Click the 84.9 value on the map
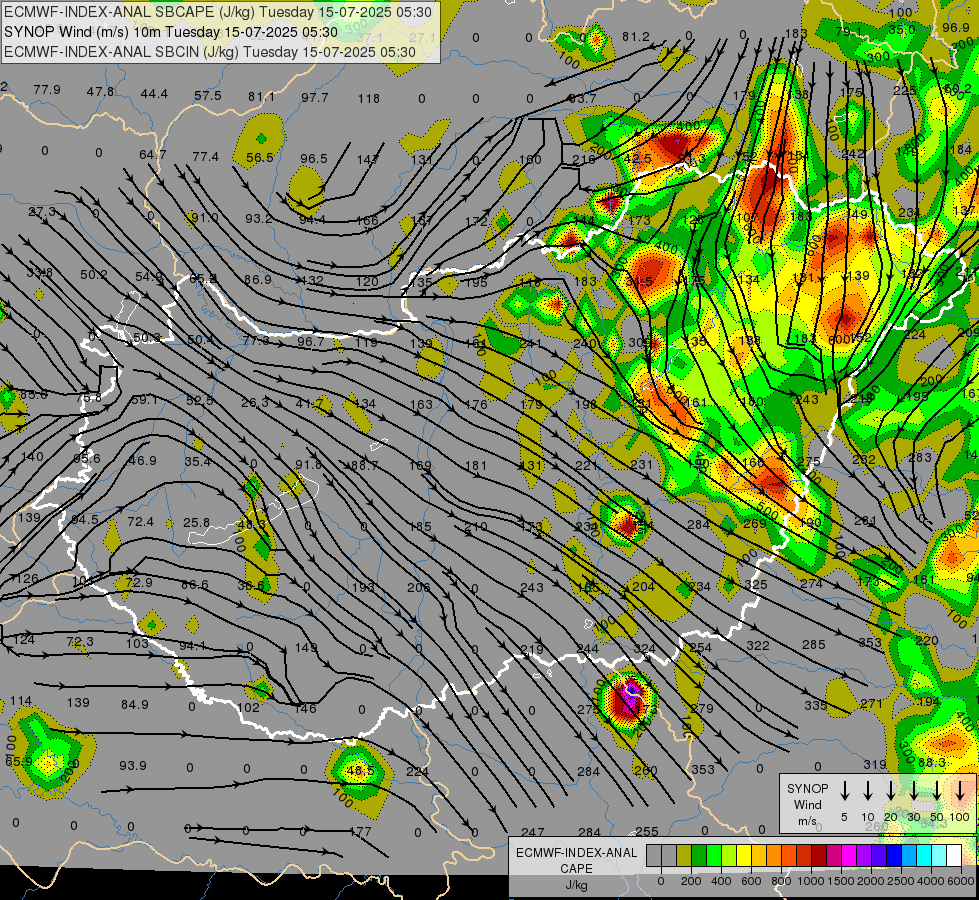979x900 pixels. (x=135, y=705)
